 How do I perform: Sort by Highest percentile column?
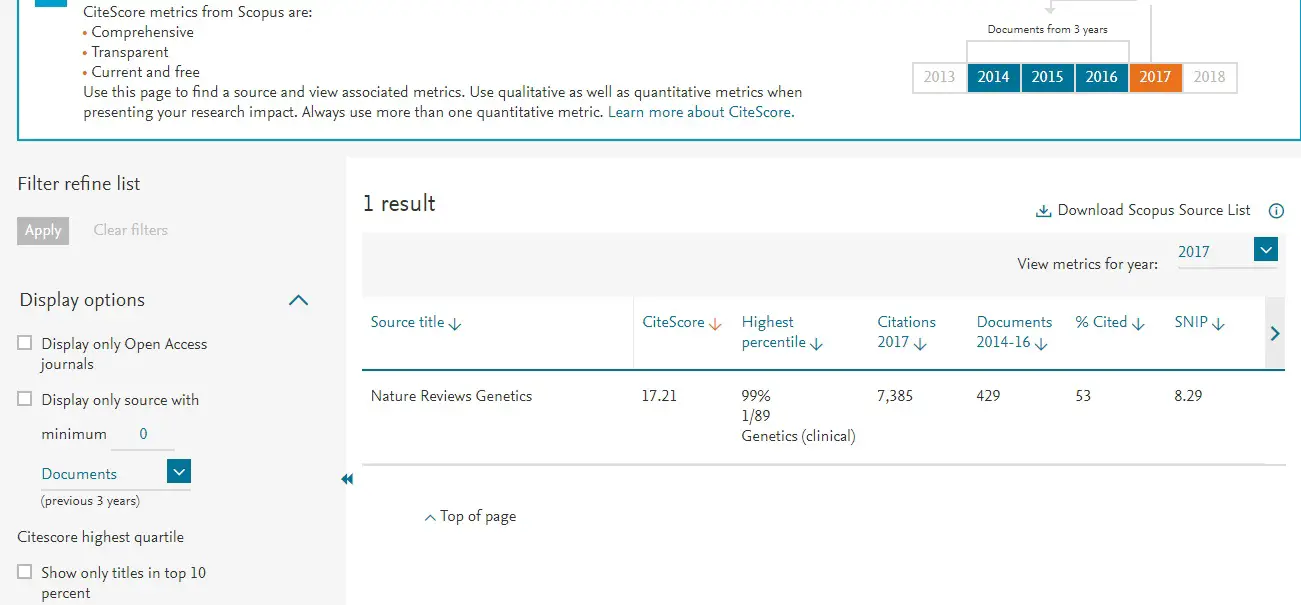[782, 332]
